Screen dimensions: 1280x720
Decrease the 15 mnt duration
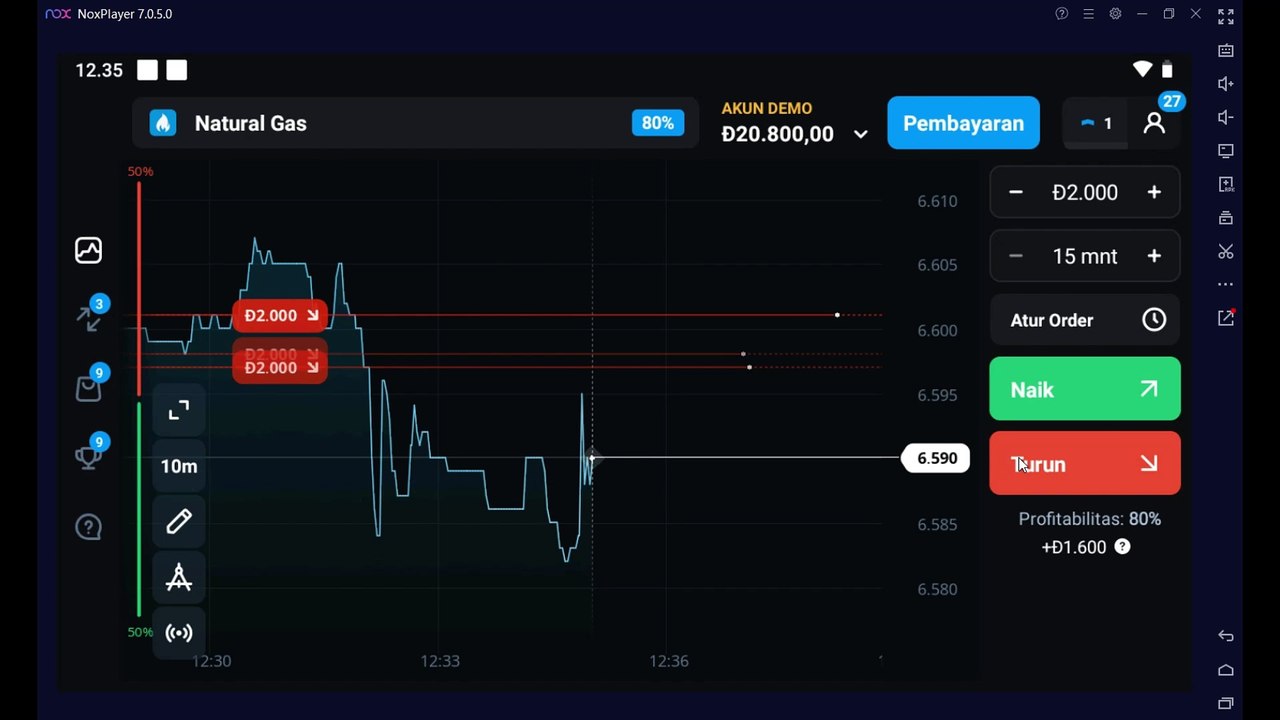coord(1016,256)
